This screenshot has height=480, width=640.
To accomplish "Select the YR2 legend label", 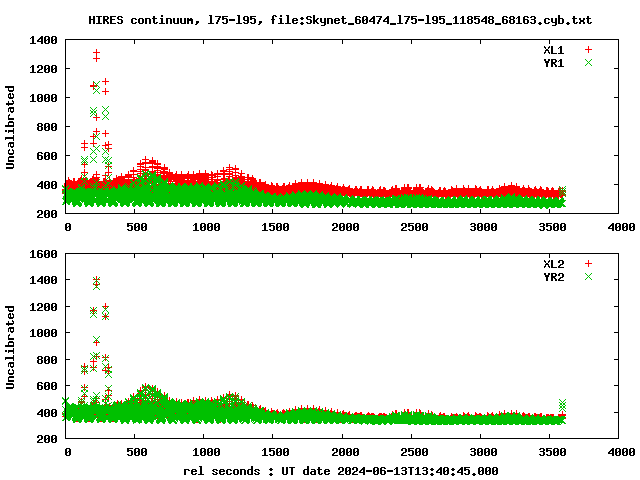I will [x=553, y=277].
